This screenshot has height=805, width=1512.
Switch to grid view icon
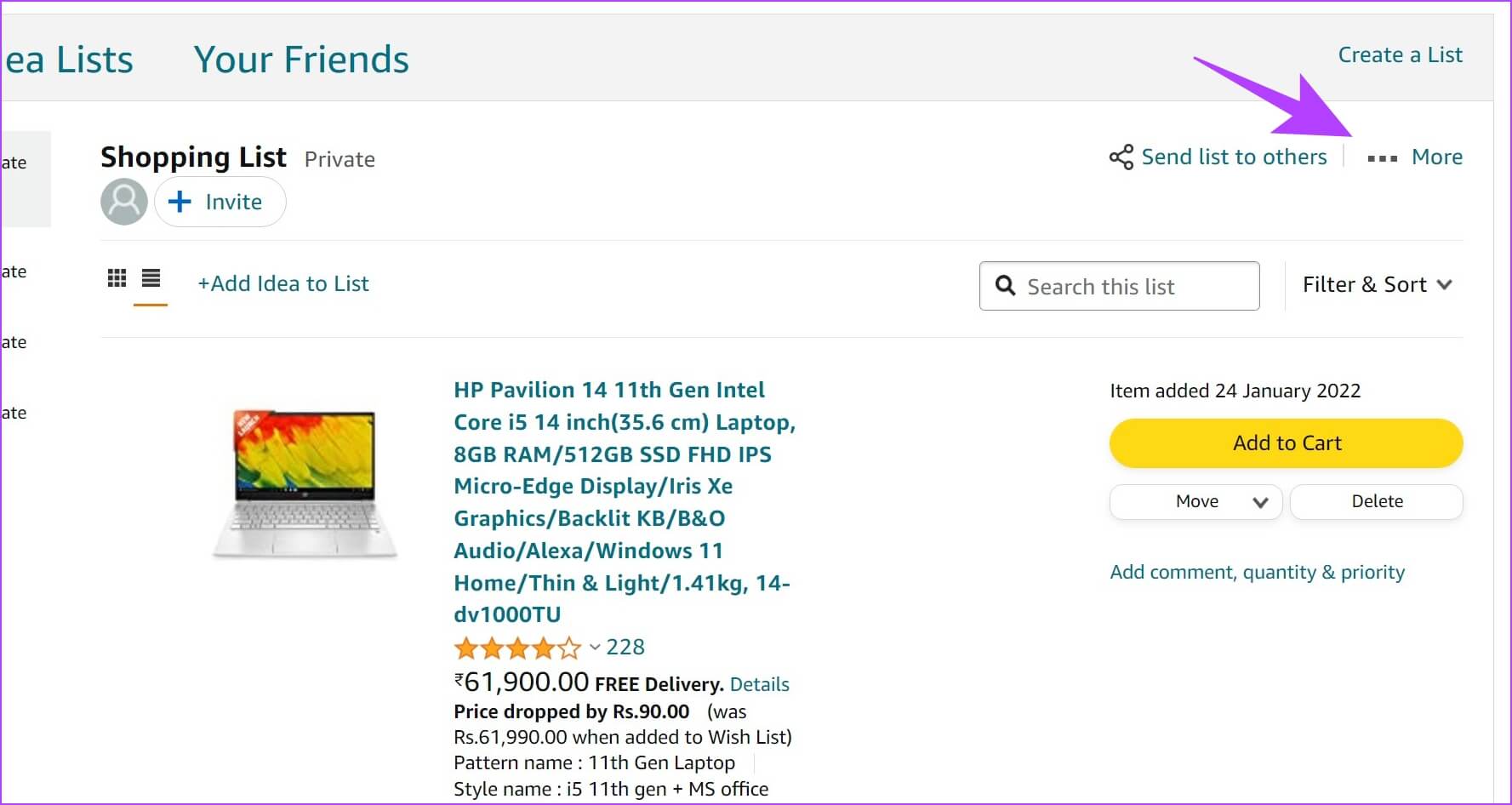pos(117,278)
